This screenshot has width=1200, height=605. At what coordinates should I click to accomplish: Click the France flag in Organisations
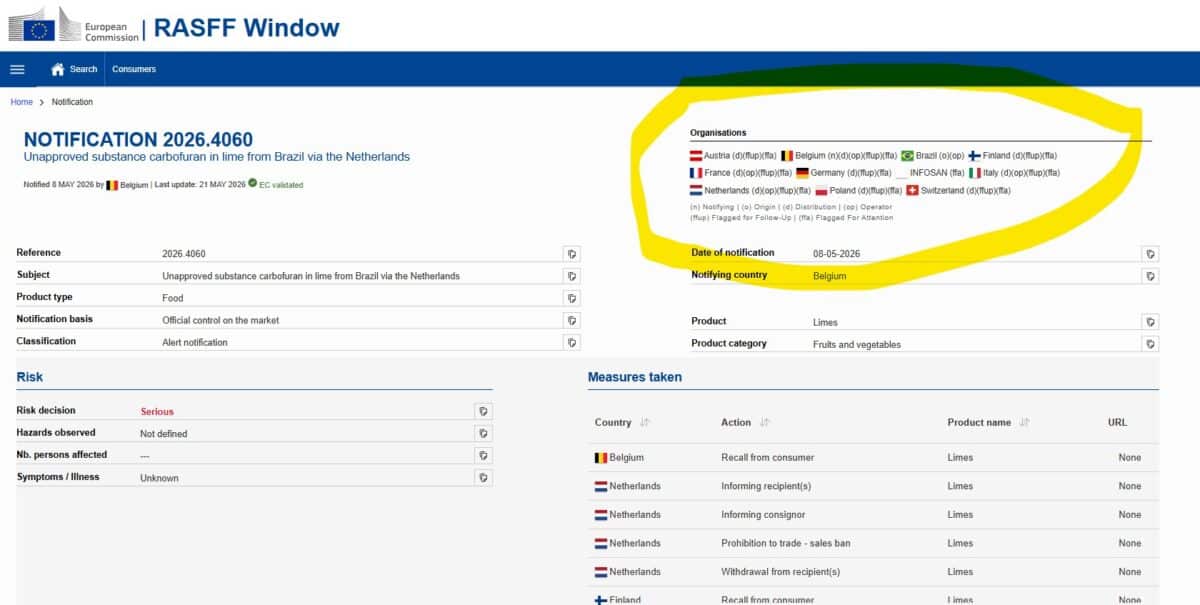click(696, 173)
